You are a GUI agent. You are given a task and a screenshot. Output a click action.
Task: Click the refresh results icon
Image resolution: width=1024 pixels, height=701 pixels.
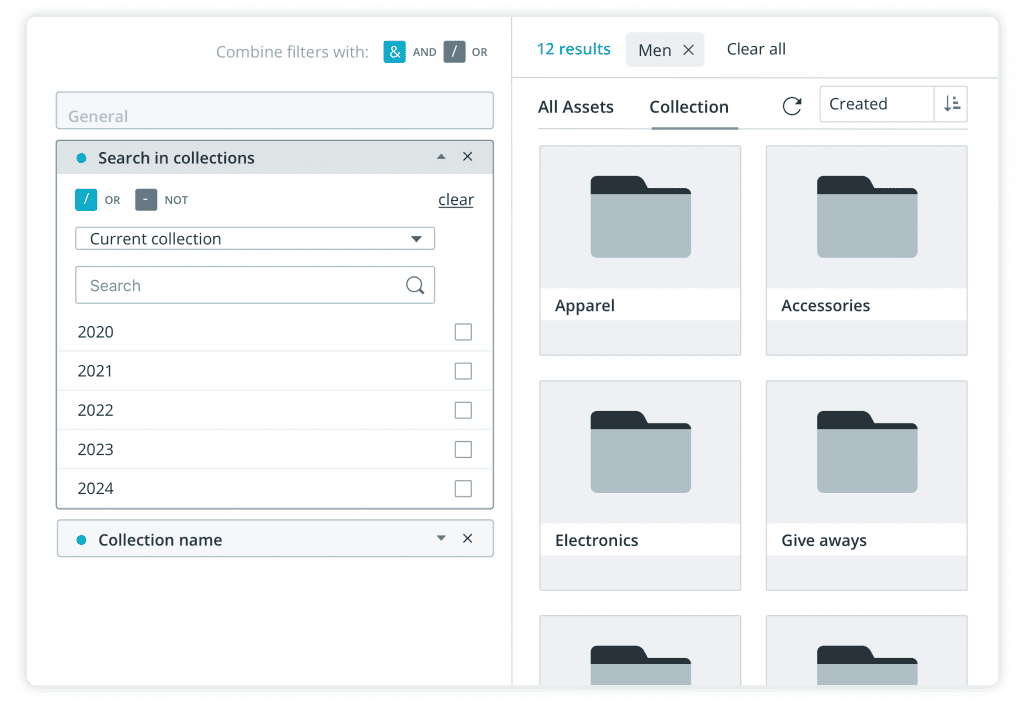pyautogui.click(x=792, y=106)
